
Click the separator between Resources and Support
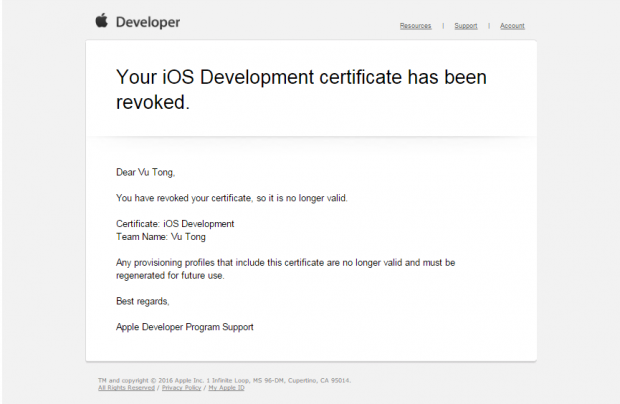coord(442,26)
